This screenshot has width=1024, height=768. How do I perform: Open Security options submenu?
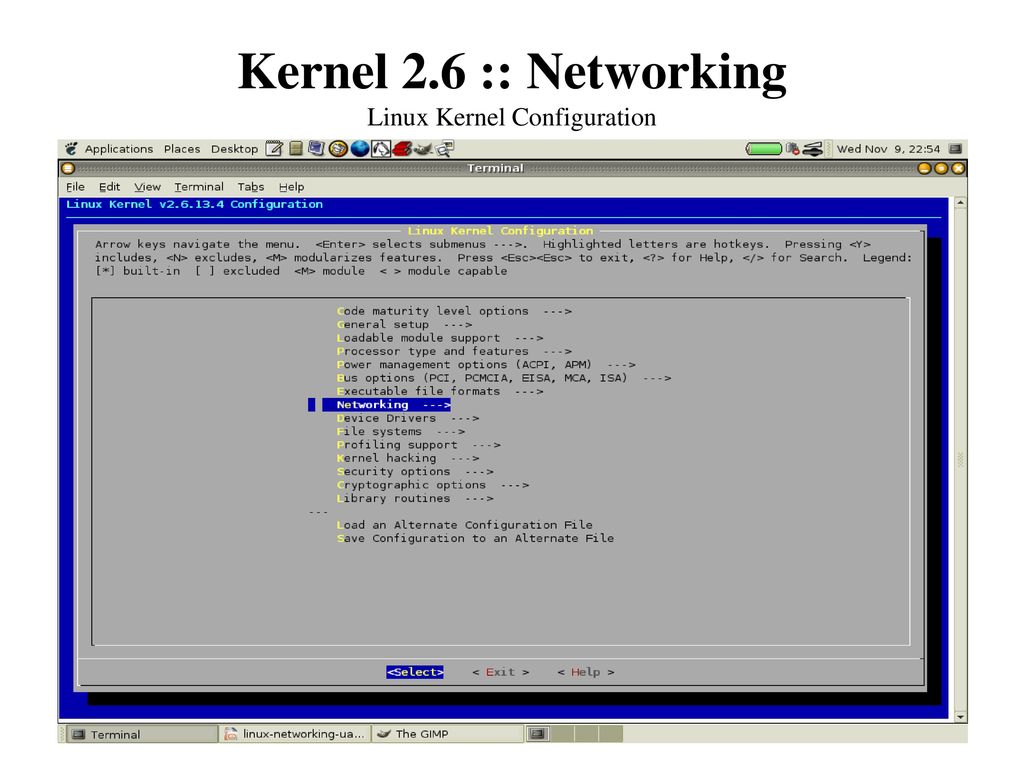pos(415,472)
